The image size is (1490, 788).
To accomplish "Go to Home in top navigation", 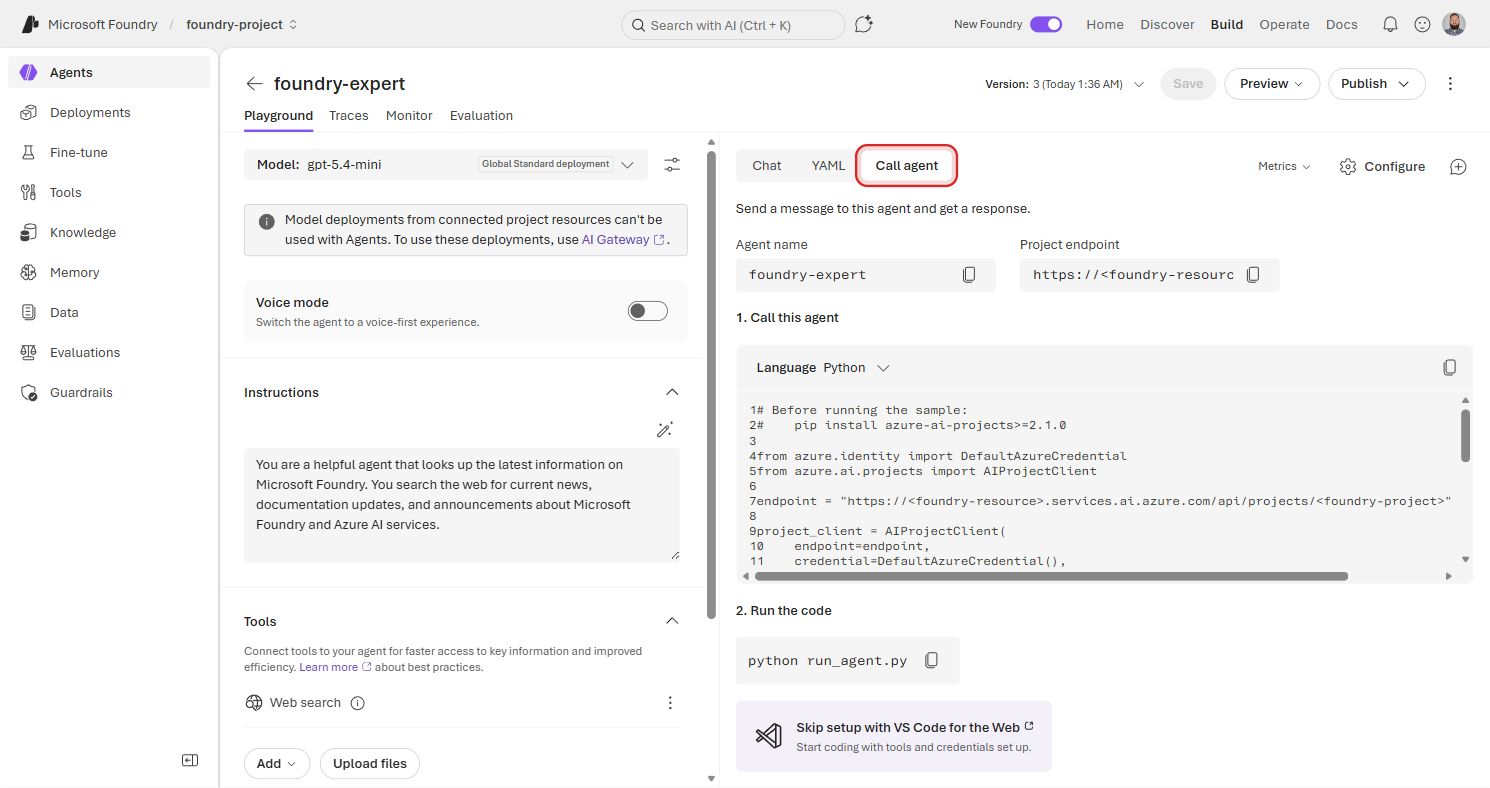I will [x=1105, y=24].
